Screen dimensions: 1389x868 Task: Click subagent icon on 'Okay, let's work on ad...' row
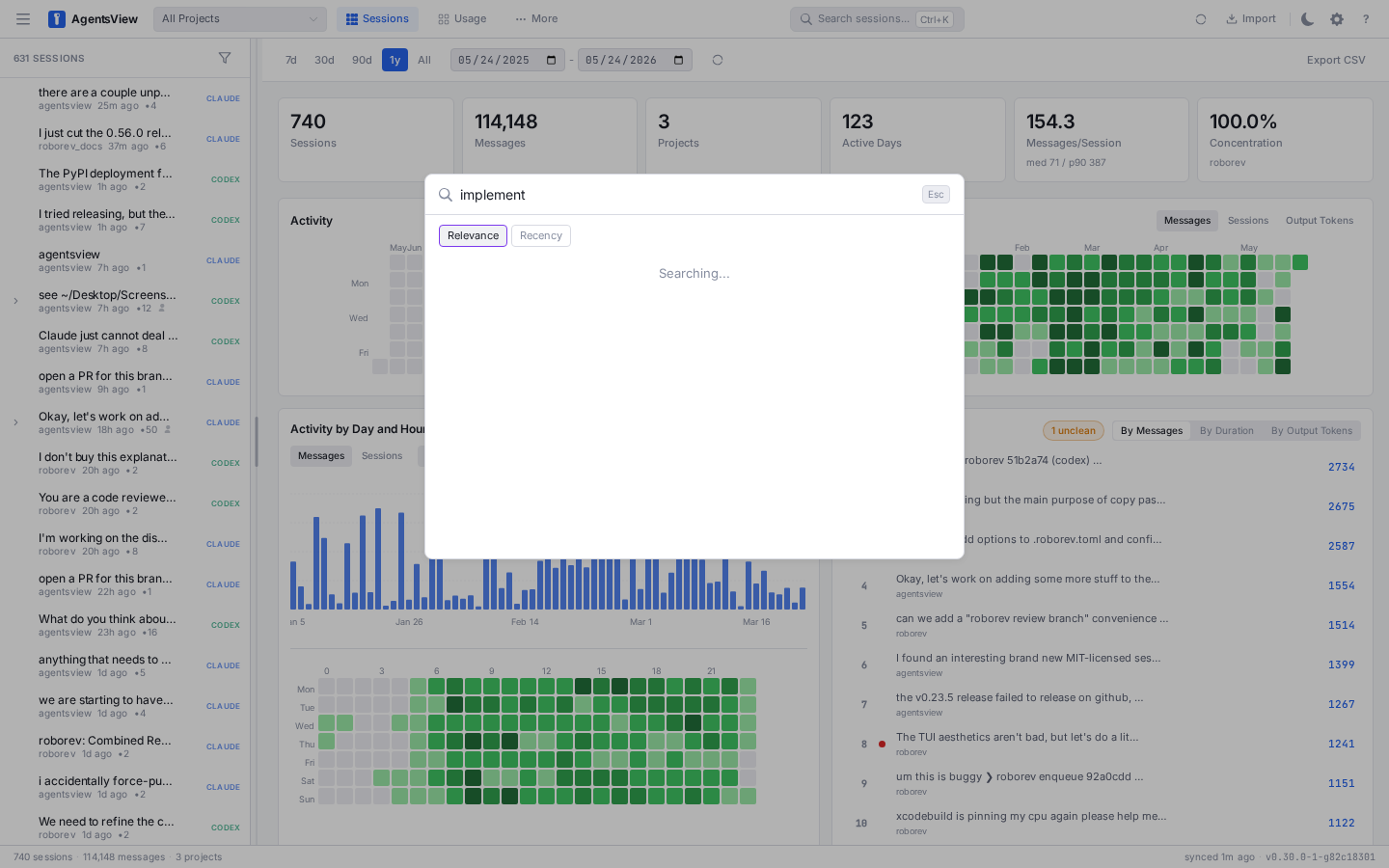168,430
